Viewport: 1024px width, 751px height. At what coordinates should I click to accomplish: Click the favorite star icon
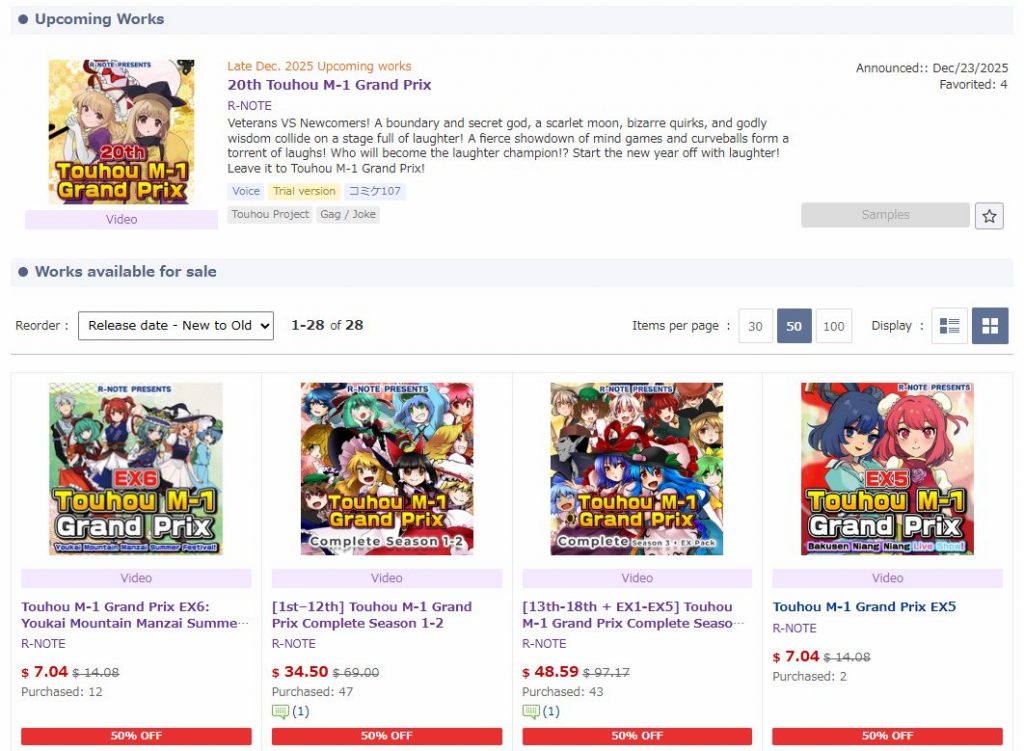coord(989,216)
